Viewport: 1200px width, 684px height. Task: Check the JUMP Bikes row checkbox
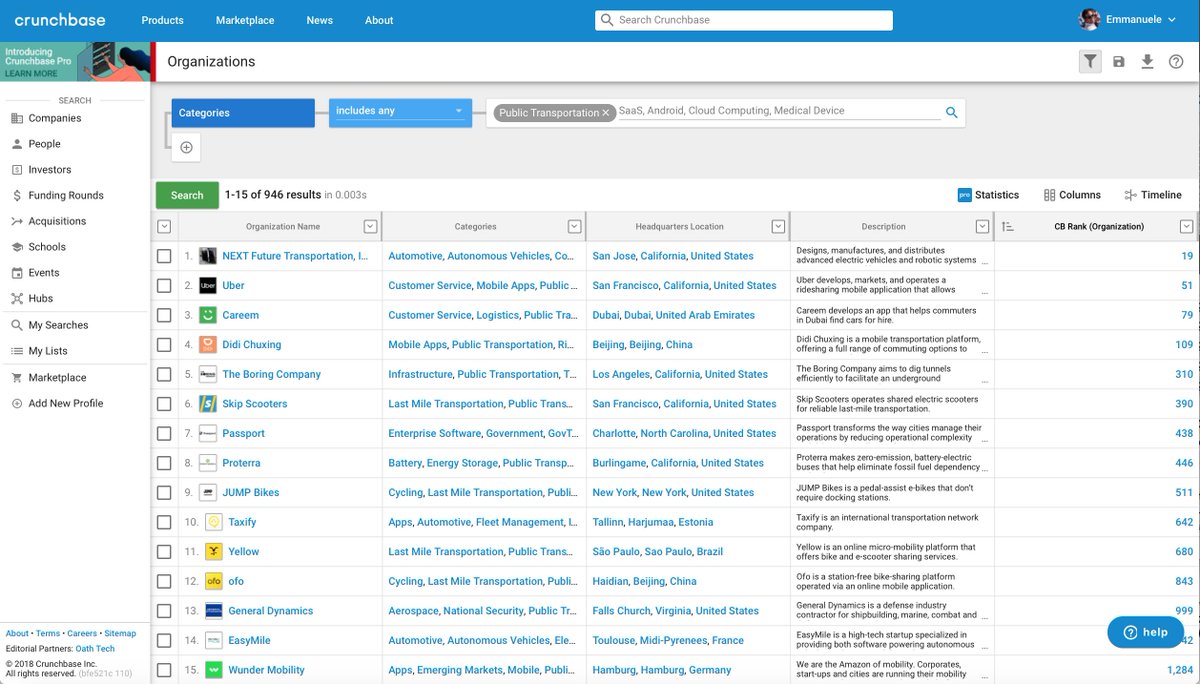(x=164, y=493)
